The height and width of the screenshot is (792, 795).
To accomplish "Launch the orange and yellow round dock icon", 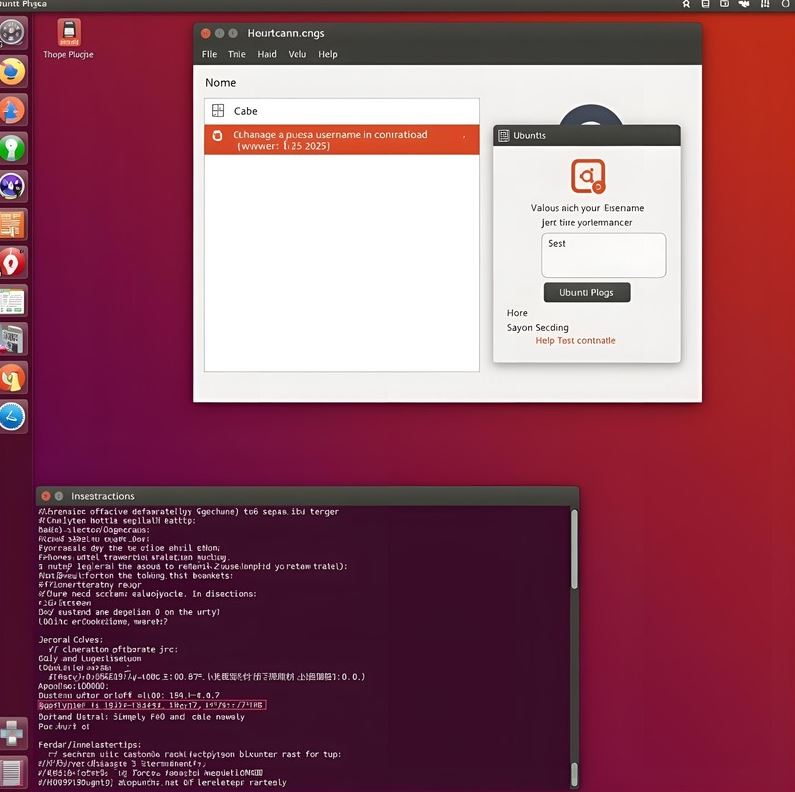I will pyautogui.click(x=12, y=378).
